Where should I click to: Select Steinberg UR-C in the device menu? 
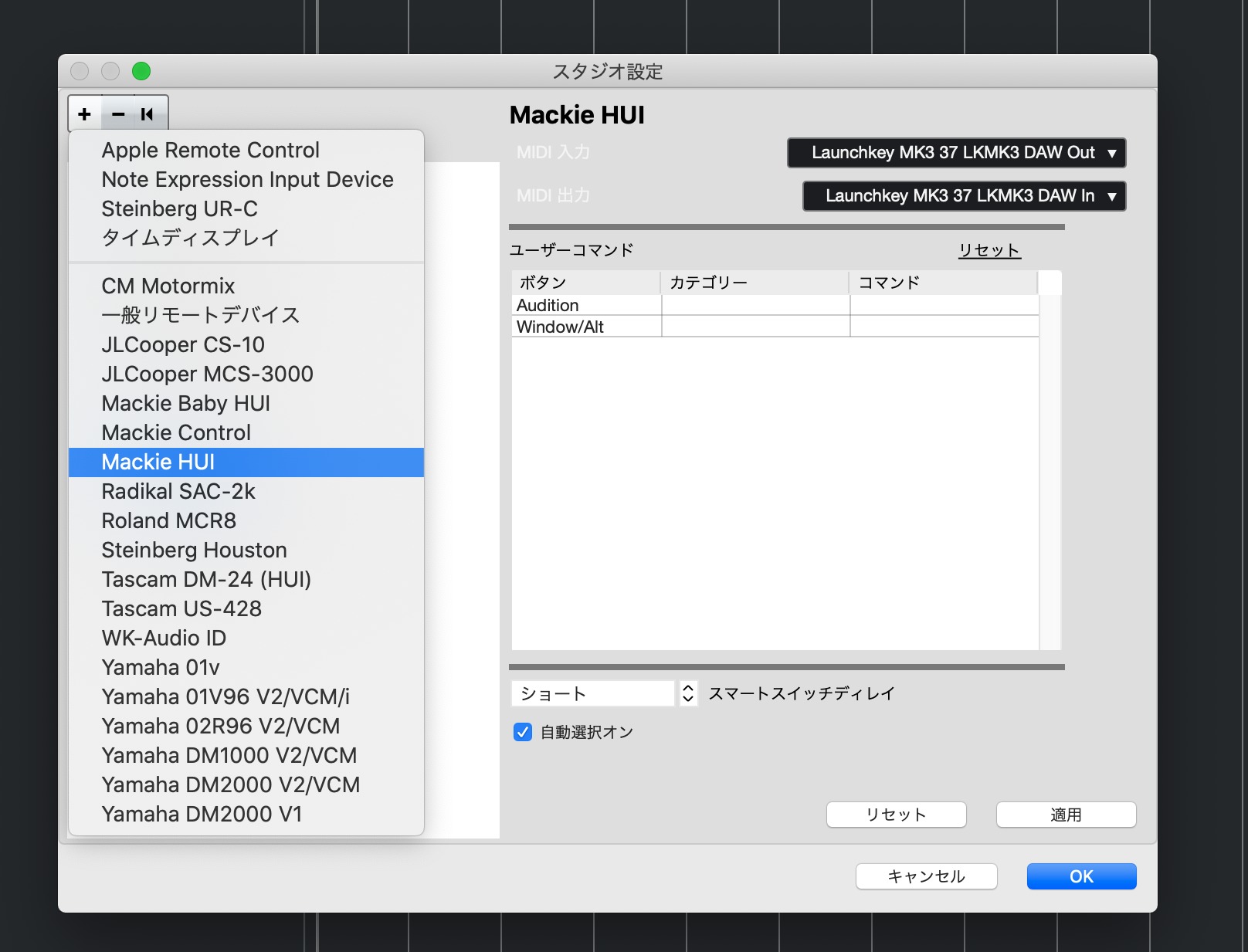pos(246,208)
